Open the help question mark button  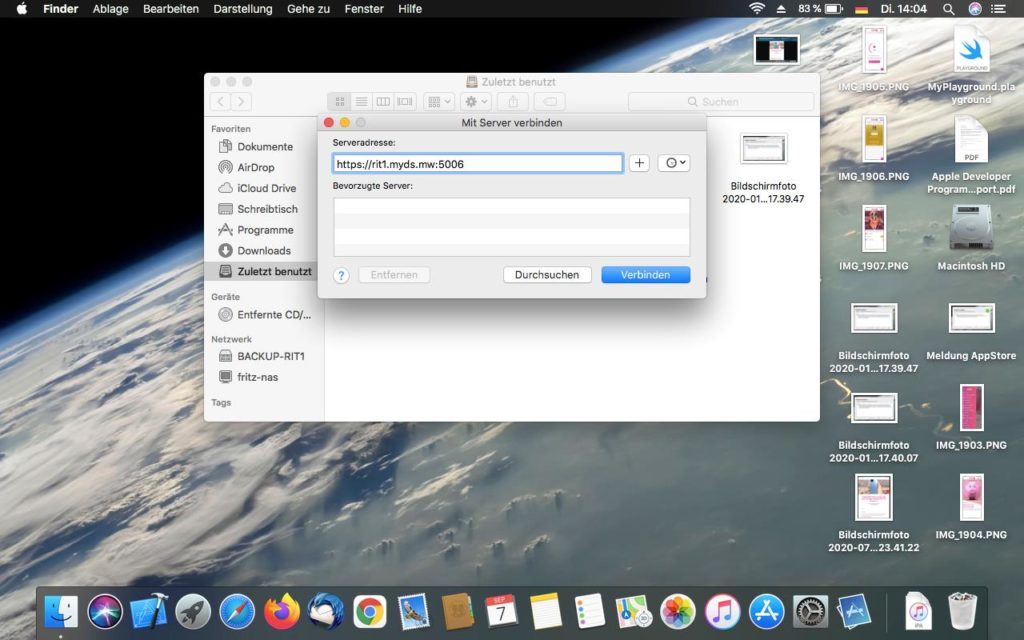point(341,276)
